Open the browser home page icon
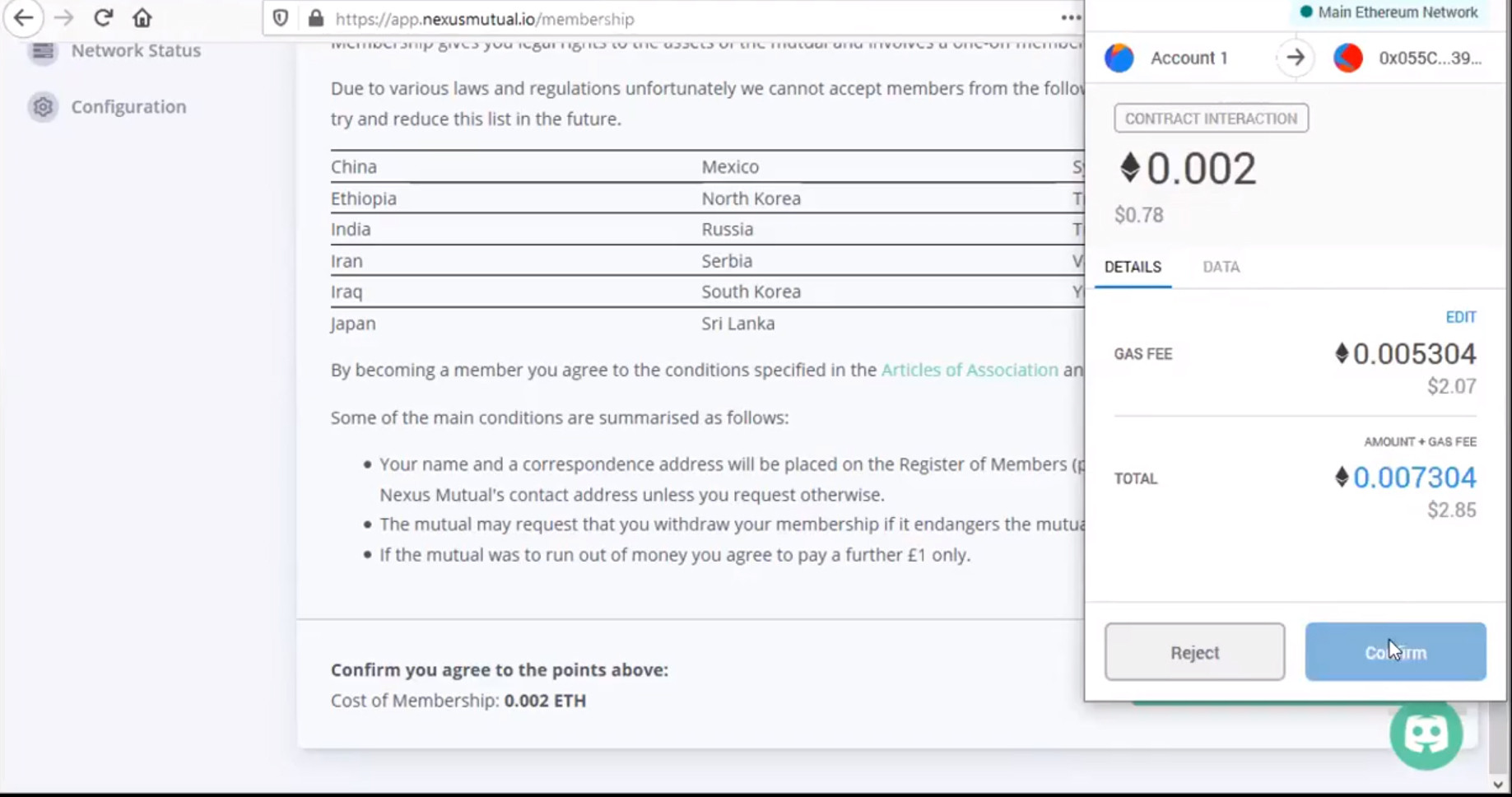The width and height of the screenshot is (1512, 797). coord(142,18)
